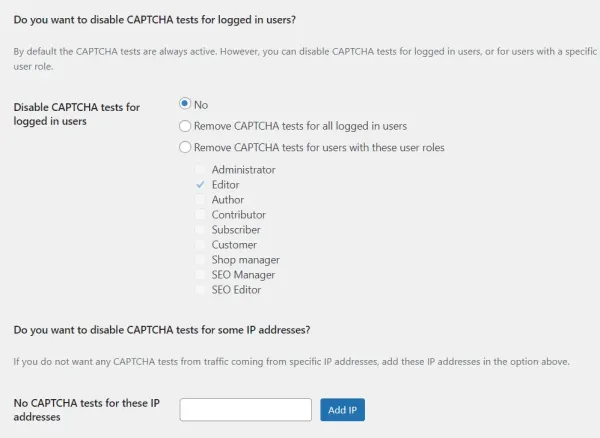600x438 pixels.
Task: Click the 'SEO Editor' label text
Action: [236, 290]
